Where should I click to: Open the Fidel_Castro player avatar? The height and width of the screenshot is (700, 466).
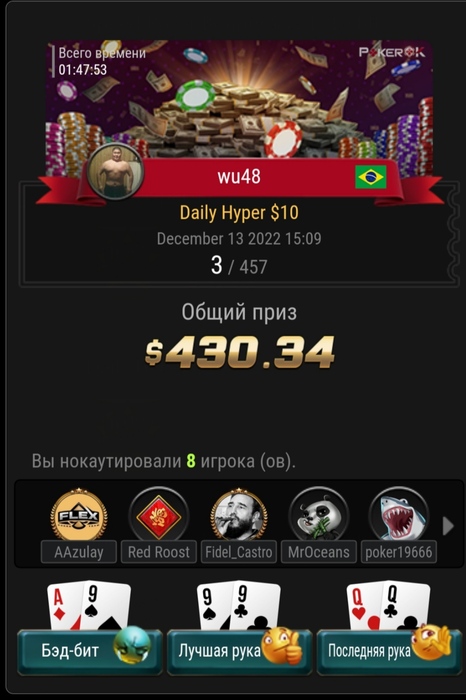click(239, 515)
